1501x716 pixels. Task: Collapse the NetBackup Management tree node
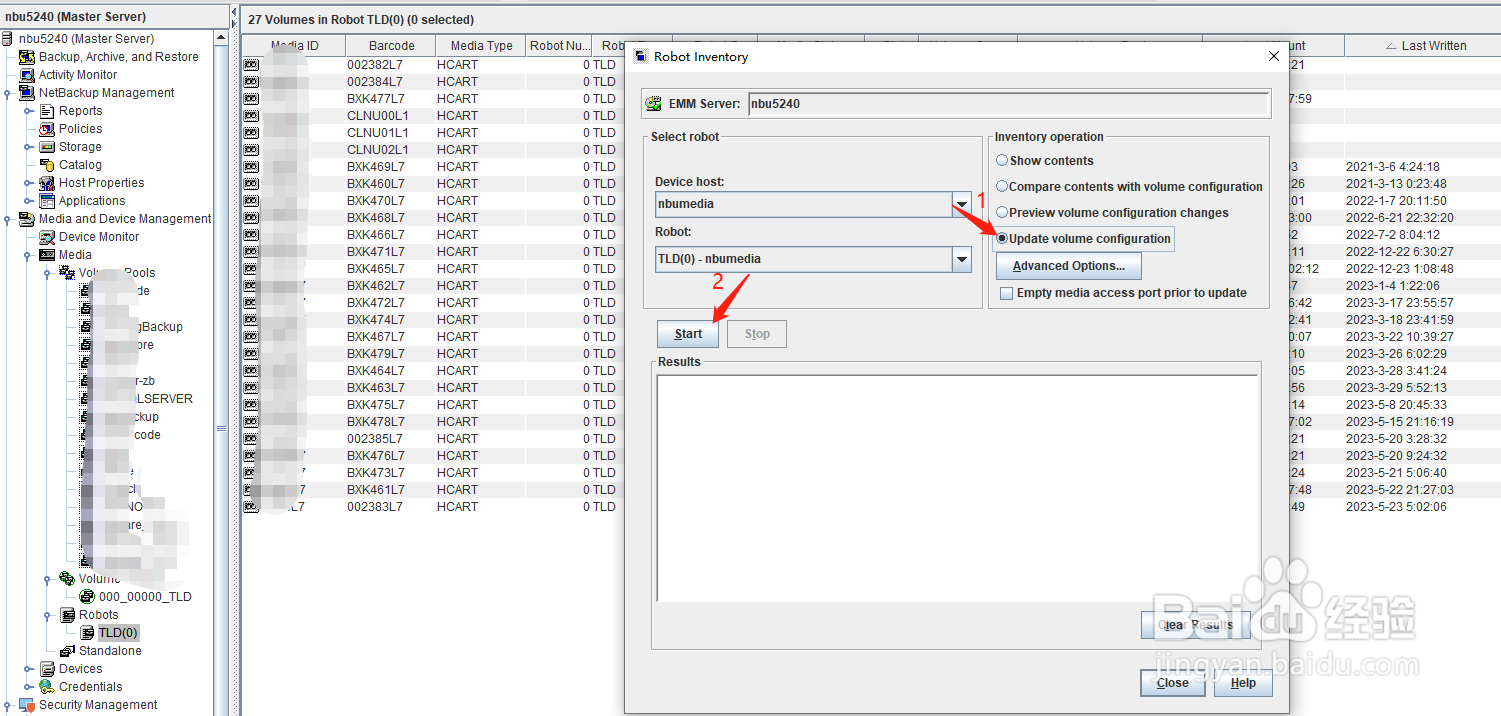[x=7, y=94]
